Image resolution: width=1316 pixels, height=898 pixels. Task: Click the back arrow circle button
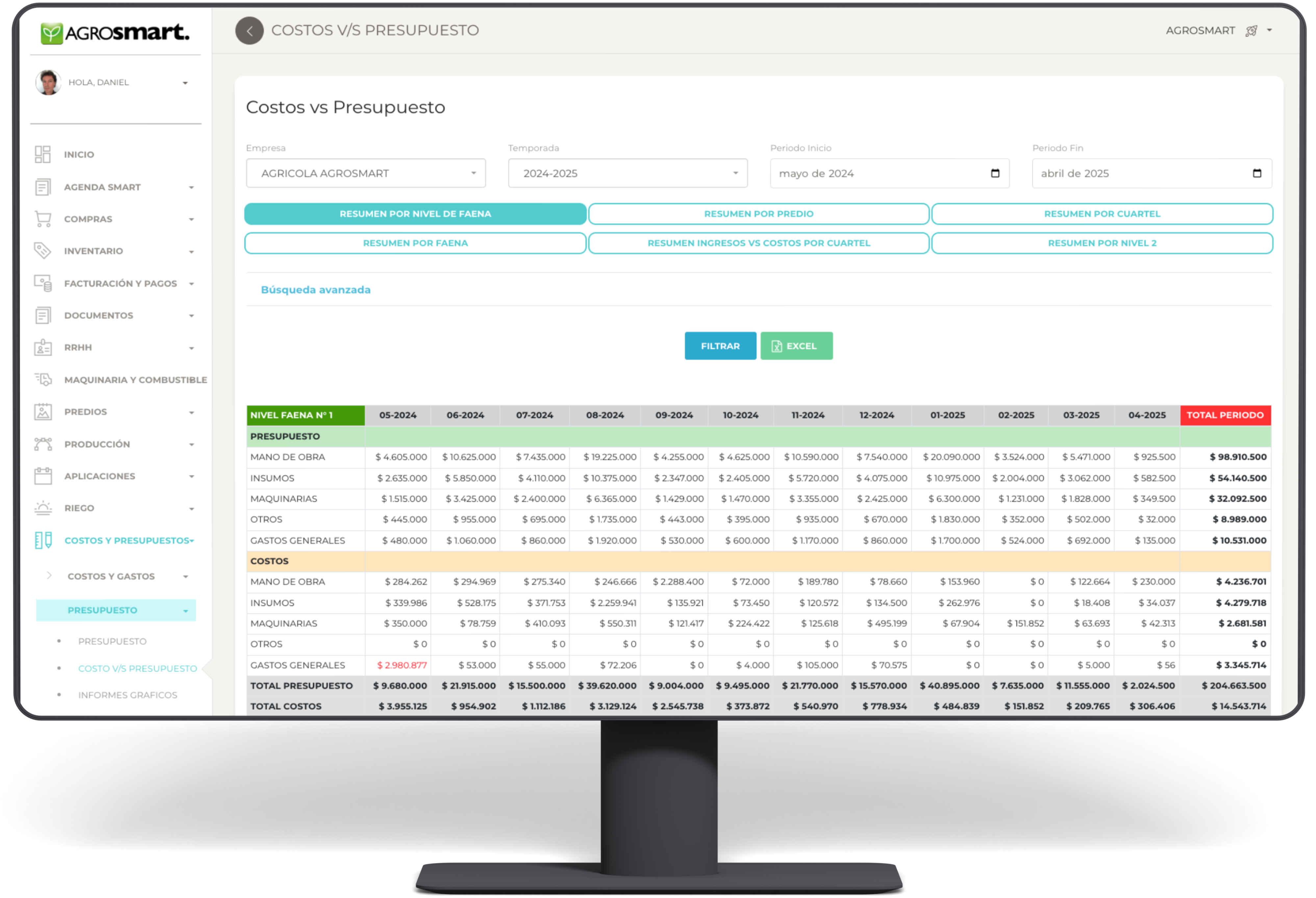coord(249,31)
